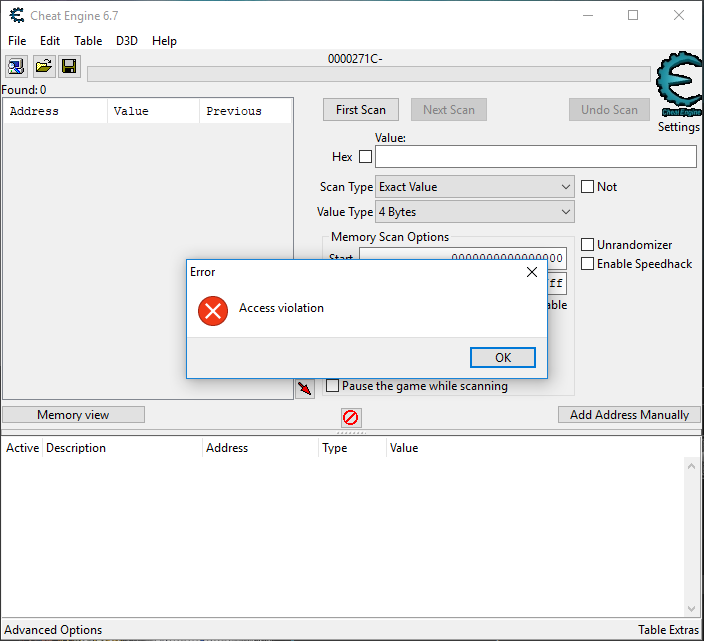704x641 pixels.
Task: Click the save floppy disk icon
Action: (69, 67)
